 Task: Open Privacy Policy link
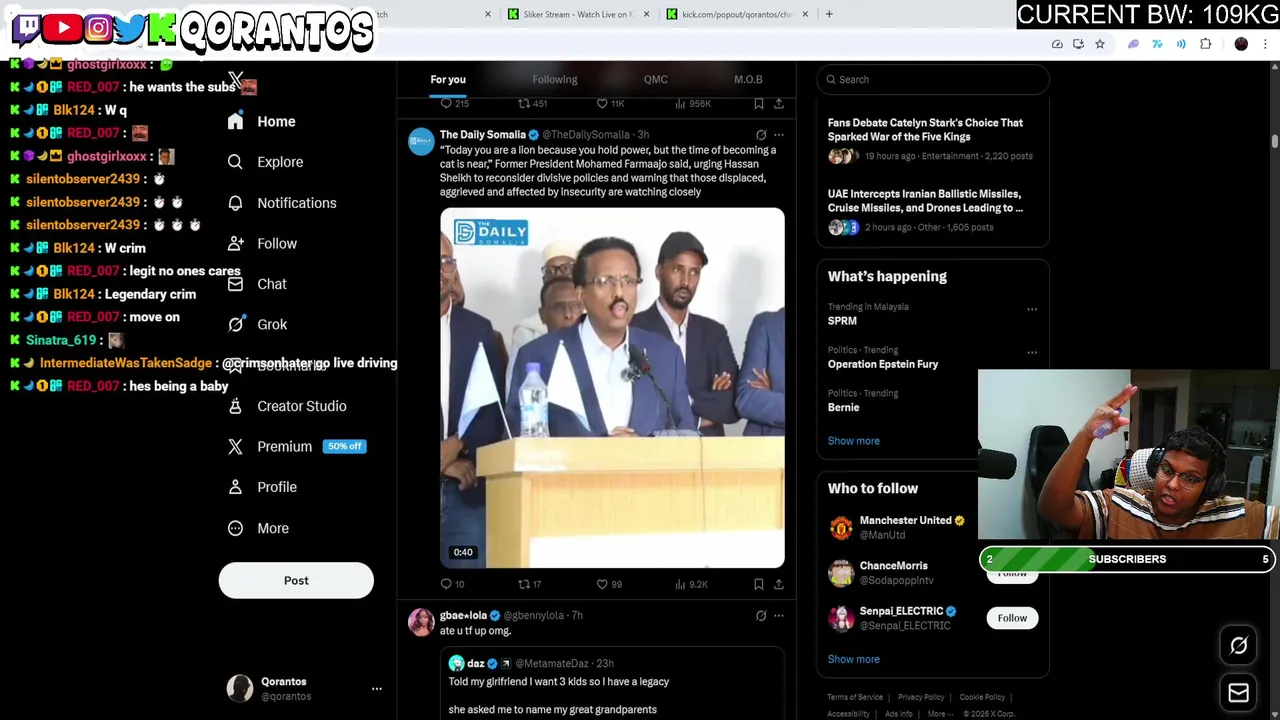point(921,697)
